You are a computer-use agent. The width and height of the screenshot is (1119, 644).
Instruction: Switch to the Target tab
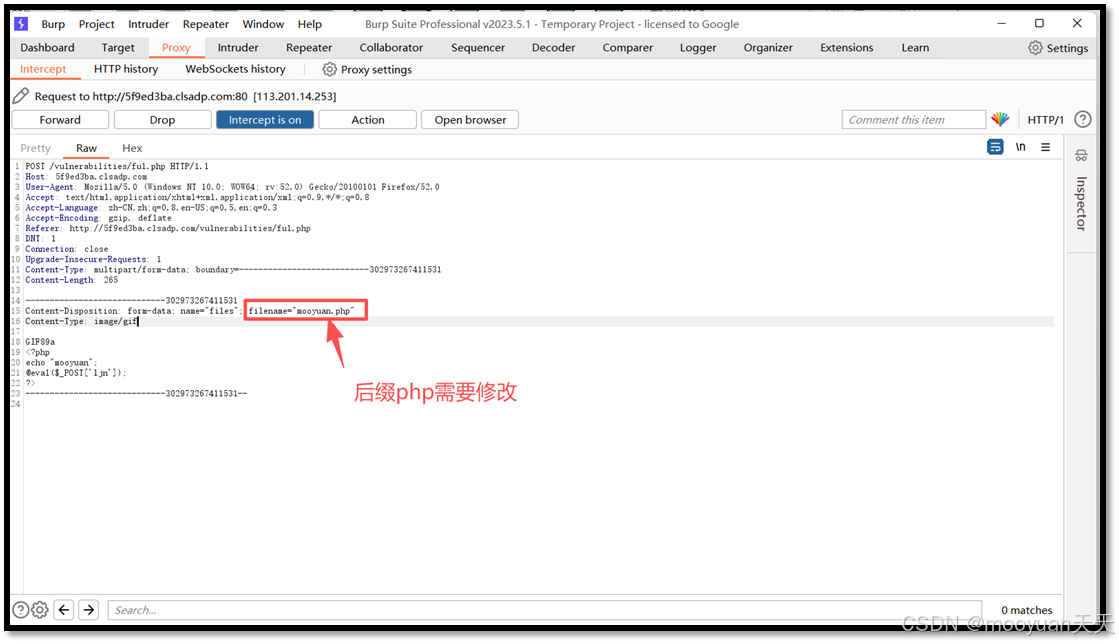[118, 48]
